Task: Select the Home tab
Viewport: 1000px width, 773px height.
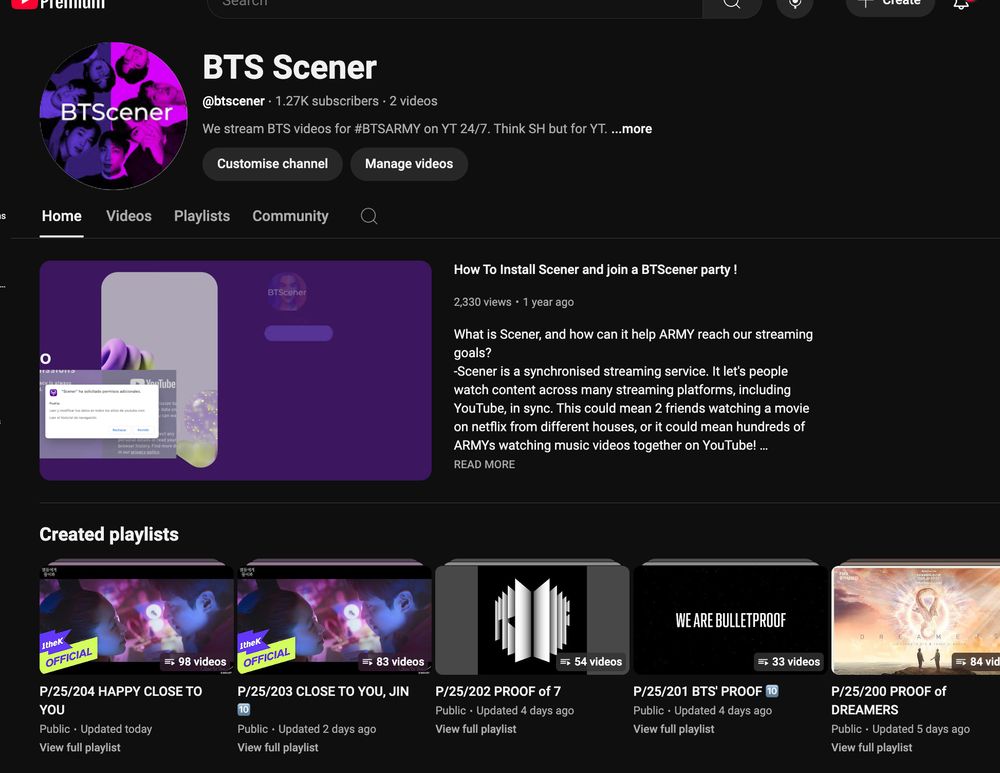Action: point(61,216)
